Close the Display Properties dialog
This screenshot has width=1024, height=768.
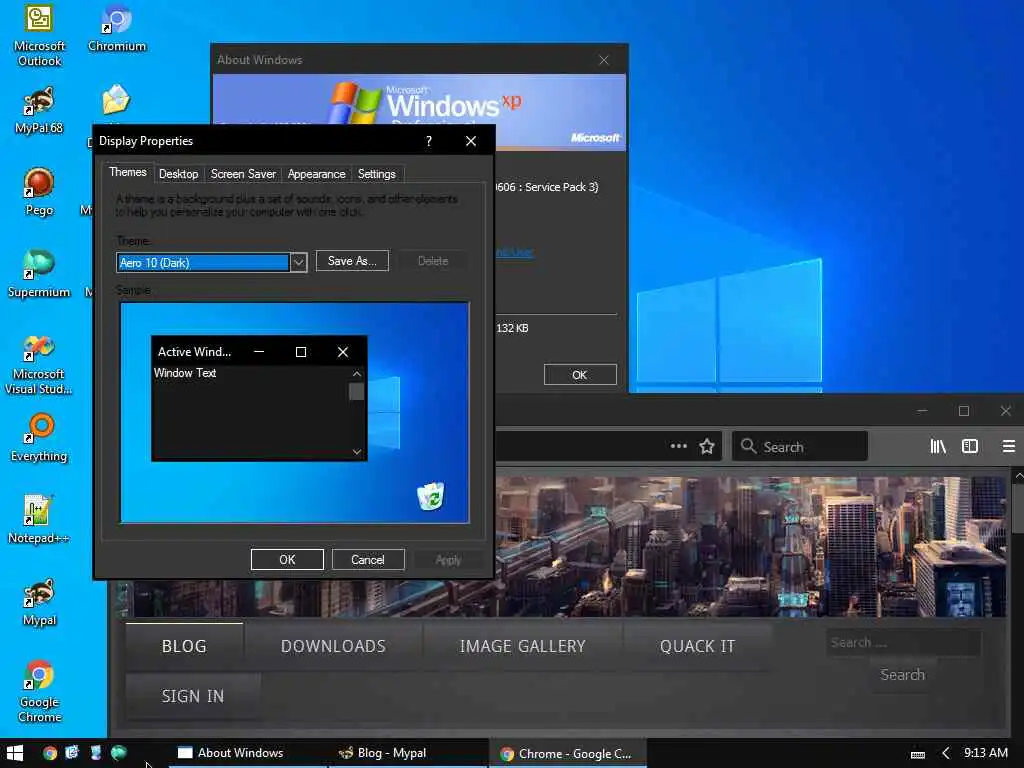pyautogui.click(x=471, y=141)
